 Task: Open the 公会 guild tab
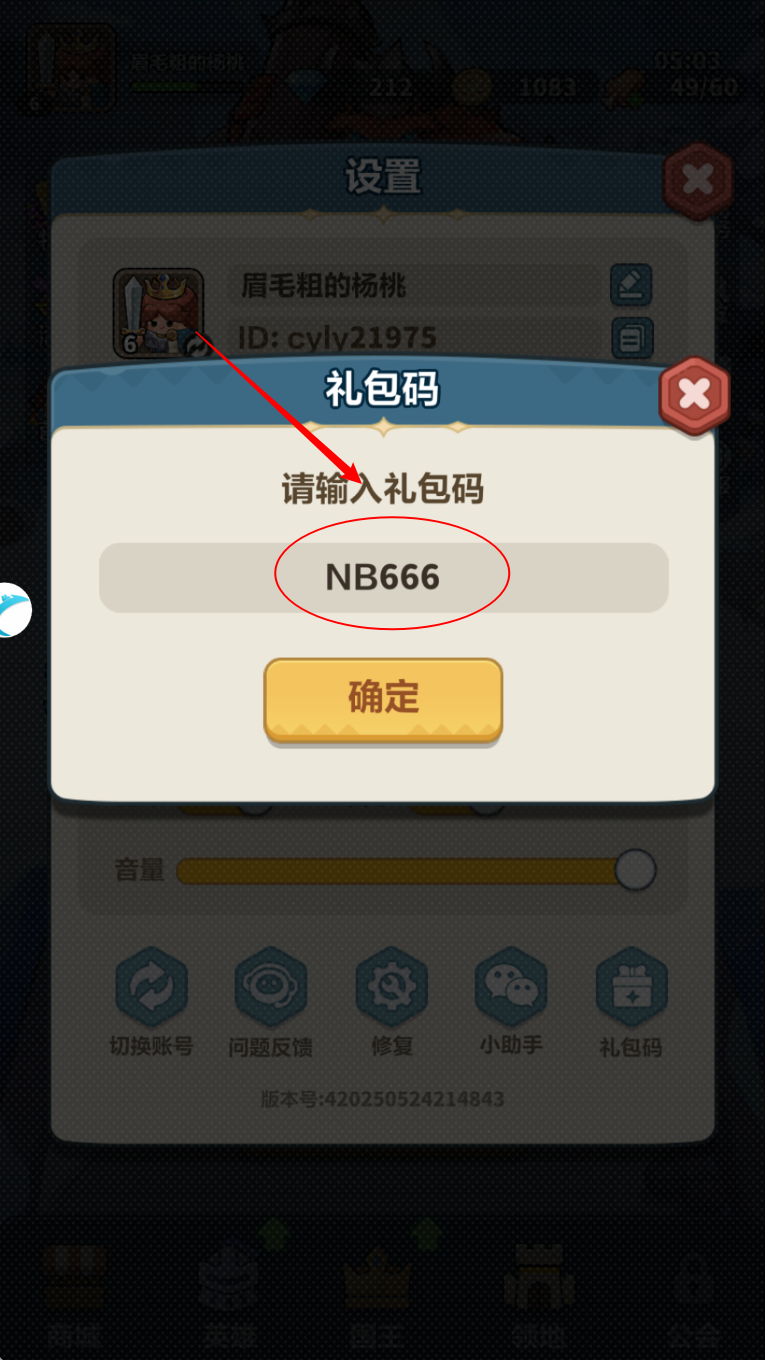693,1295
